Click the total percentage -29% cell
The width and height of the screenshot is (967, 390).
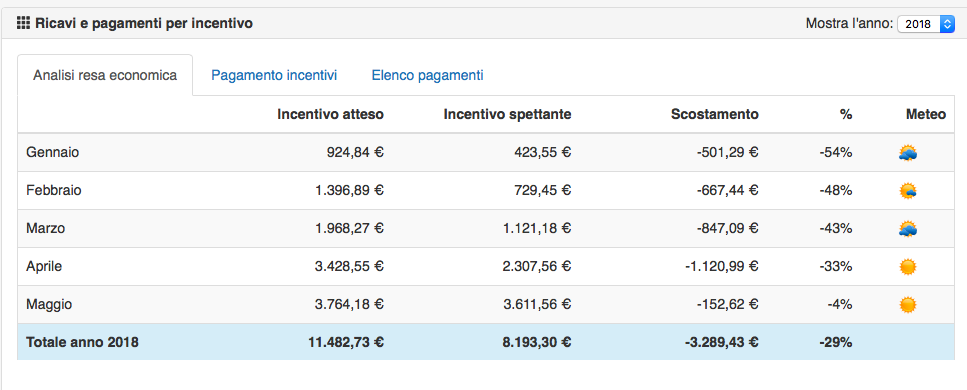click(836, 342)
